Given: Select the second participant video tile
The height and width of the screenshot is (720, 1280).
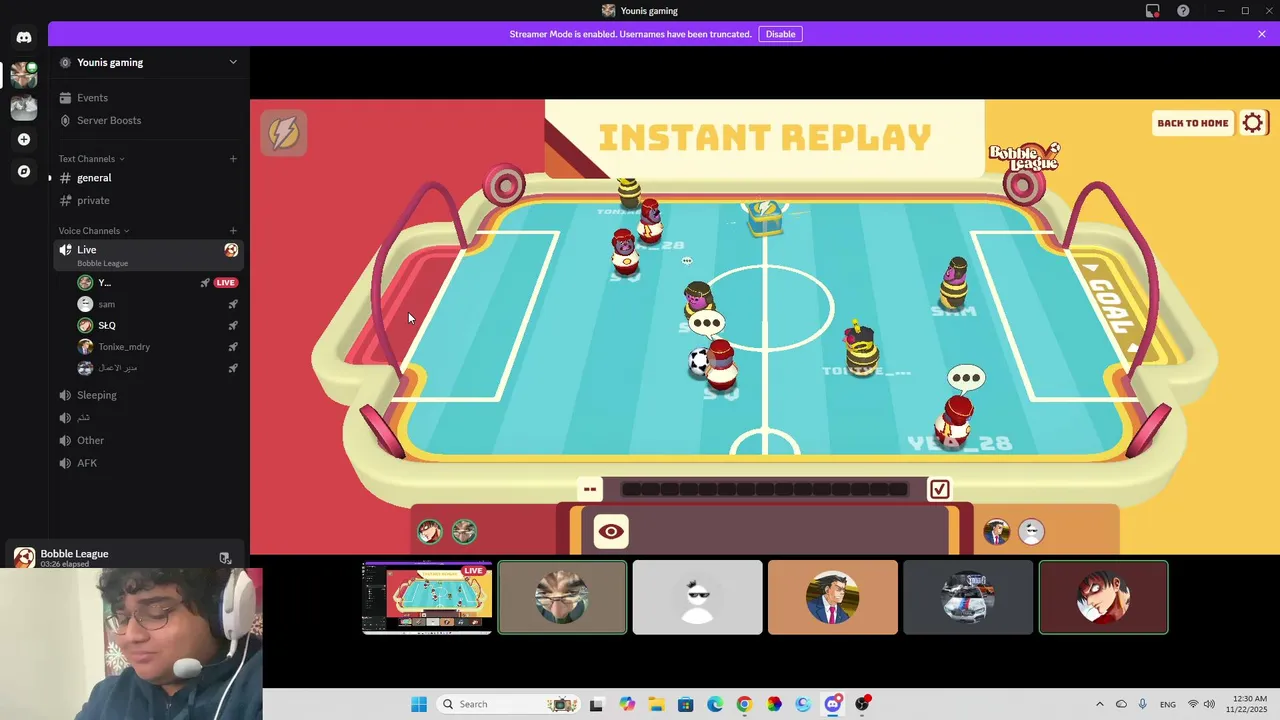Looking at the screenshot, I should 563,598.
